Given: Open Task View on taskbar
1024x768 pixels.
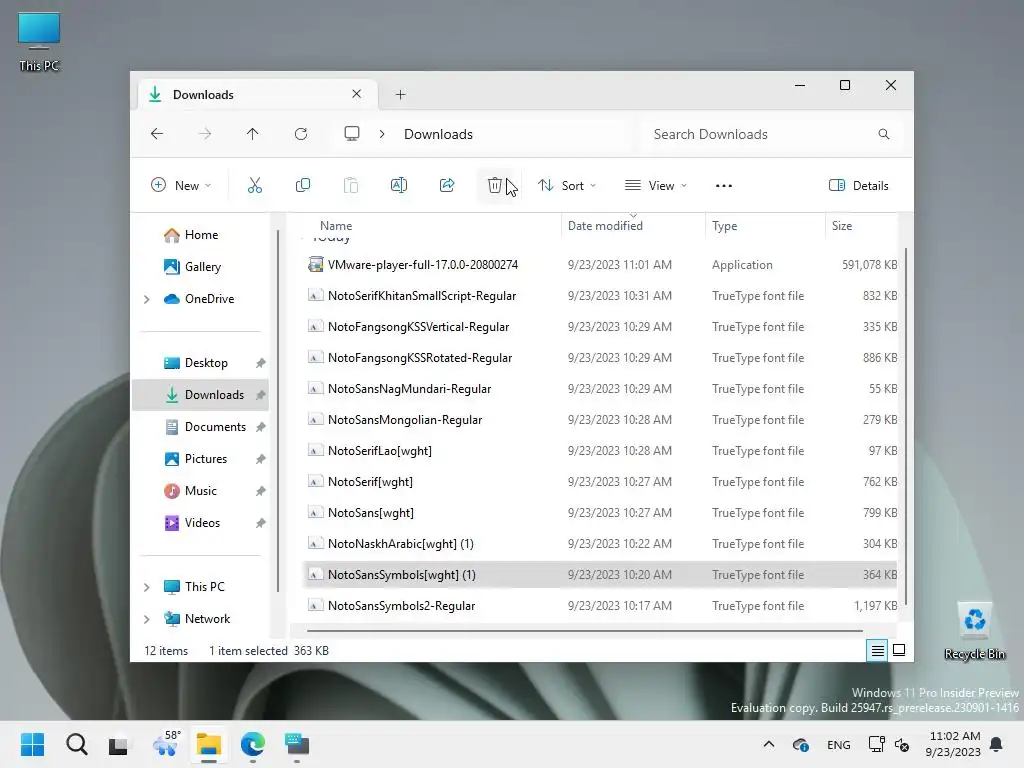Looking at the screenshot, I should coord(119,744).
